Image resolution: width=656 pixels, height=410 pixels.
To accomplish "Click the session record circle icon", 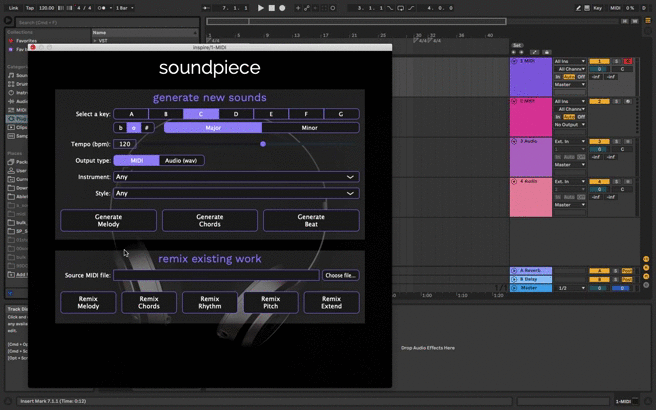I will (333, 8).
